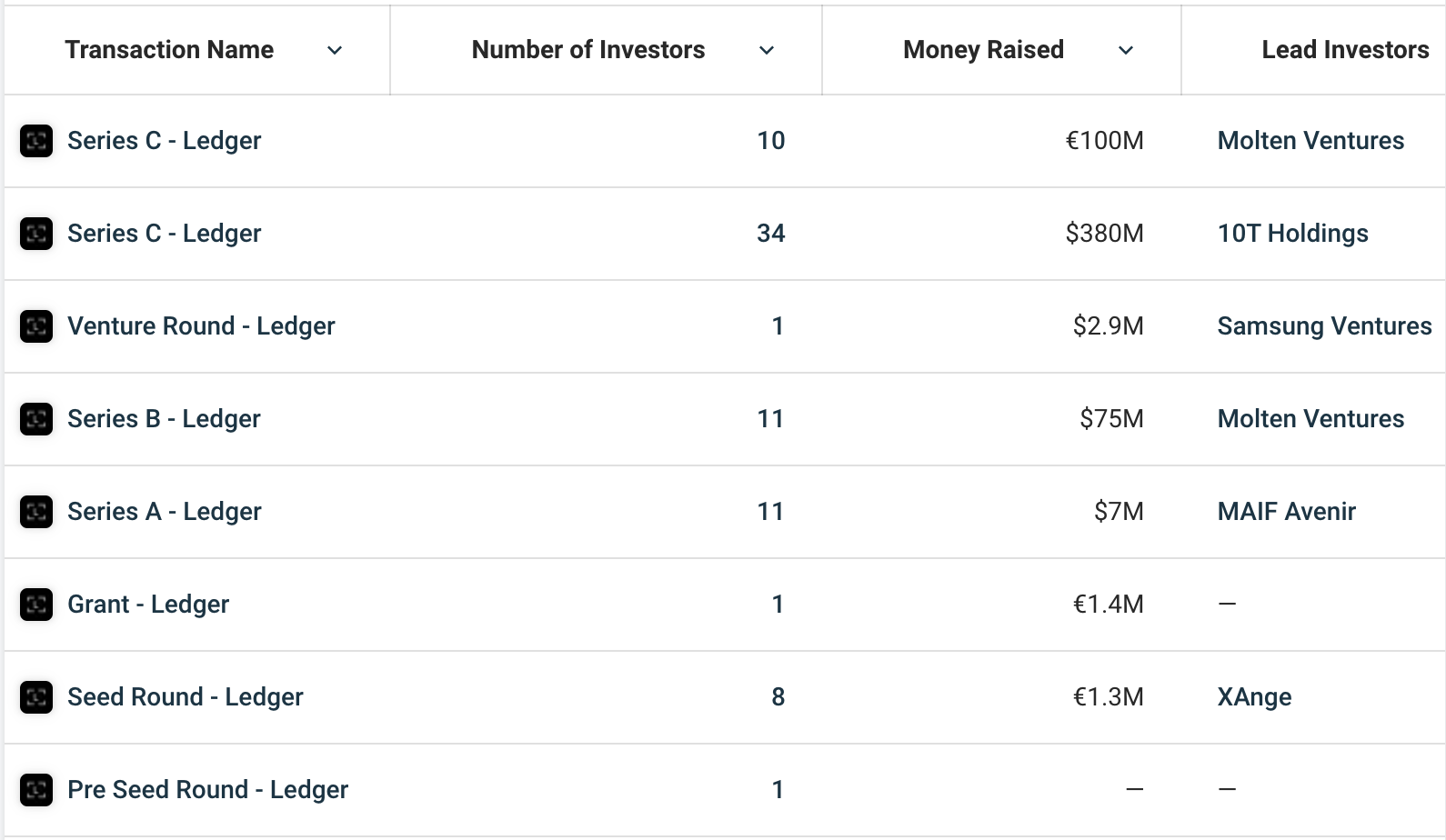Open the Series B - Ledger transaction
Image resolution: width=1446 pixels, height=840 pixels.
pos(164,419)
